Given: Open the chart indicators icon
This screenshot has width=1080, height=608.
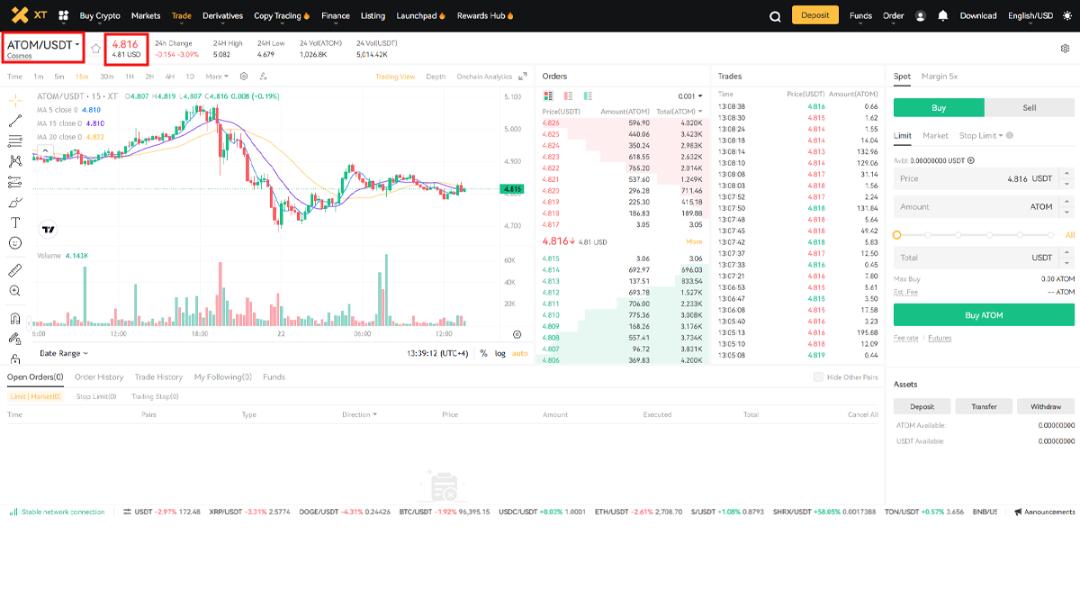Looking at the screenshot, I should [263, 76].
